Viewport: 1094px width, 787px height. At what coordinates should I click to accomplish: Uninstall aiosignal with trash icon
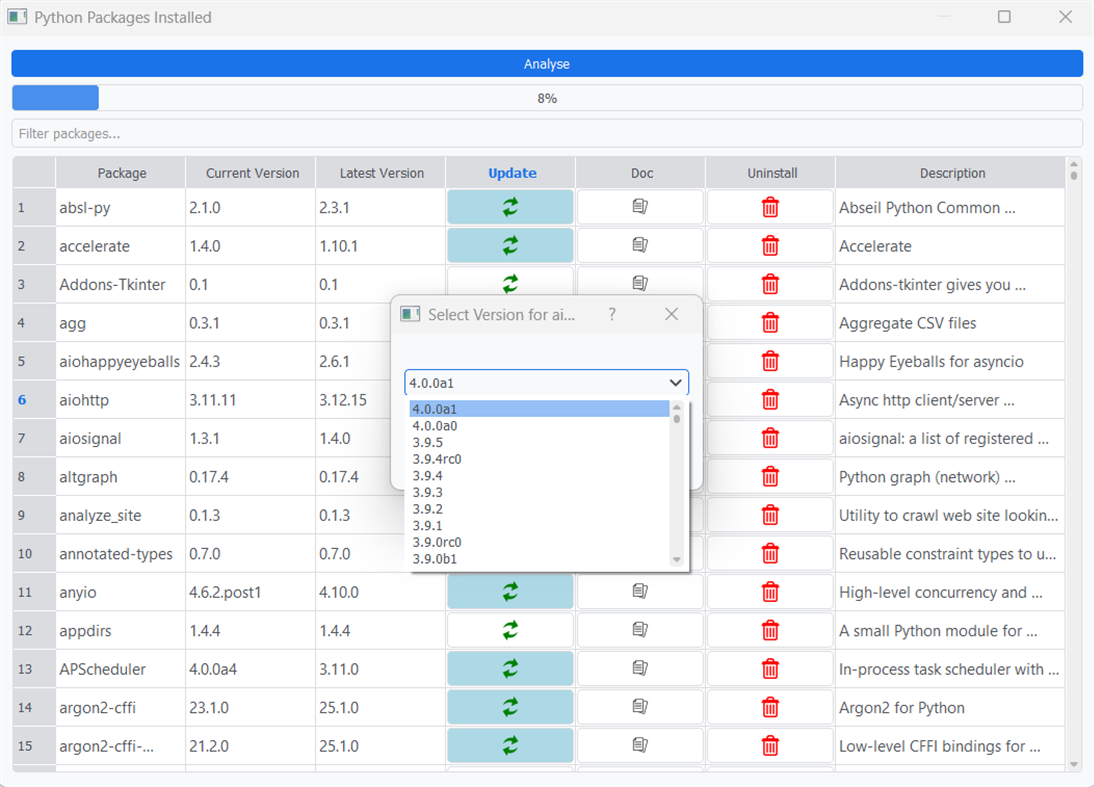(x=770, y=438)
